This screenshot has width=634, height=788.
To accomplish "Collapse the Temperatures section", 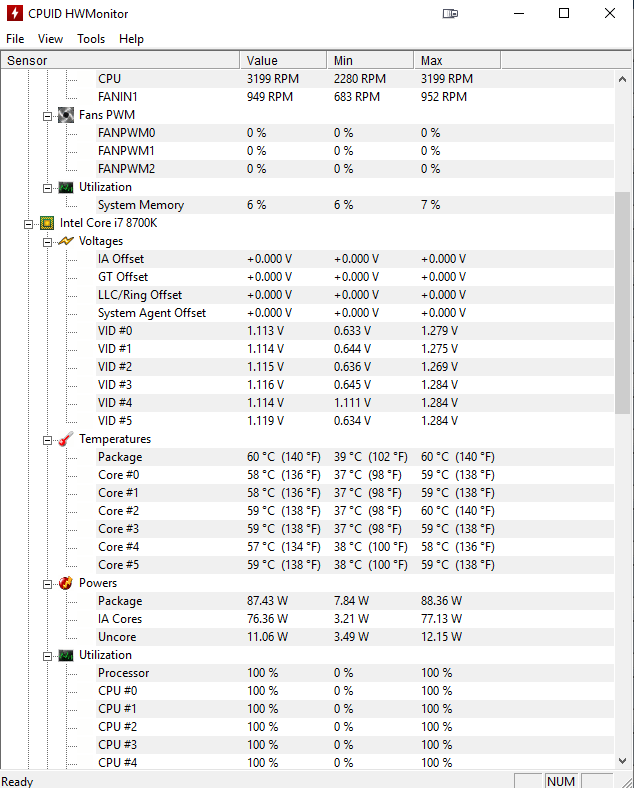I will (x=47, y=439).
